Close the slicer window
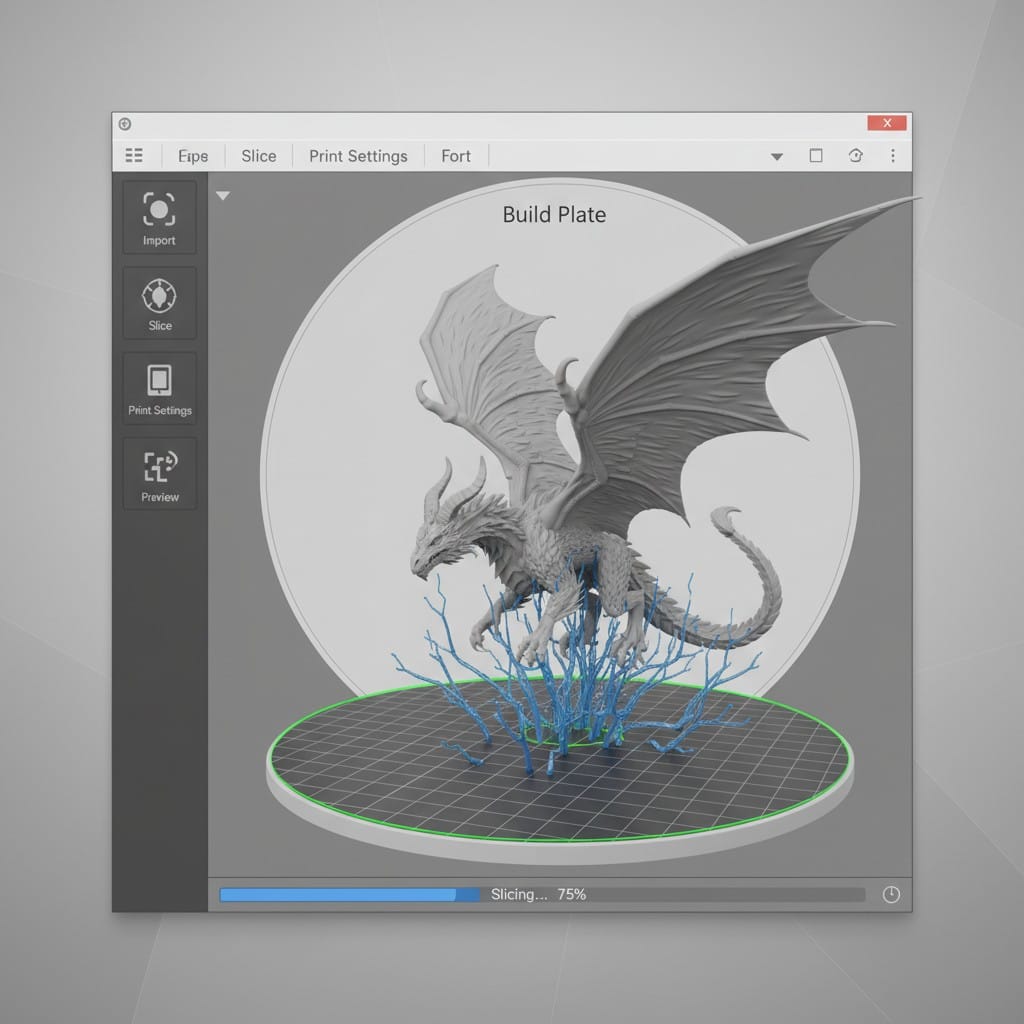The width and height of the screenshot is (1024, 1024). point(886,123)
